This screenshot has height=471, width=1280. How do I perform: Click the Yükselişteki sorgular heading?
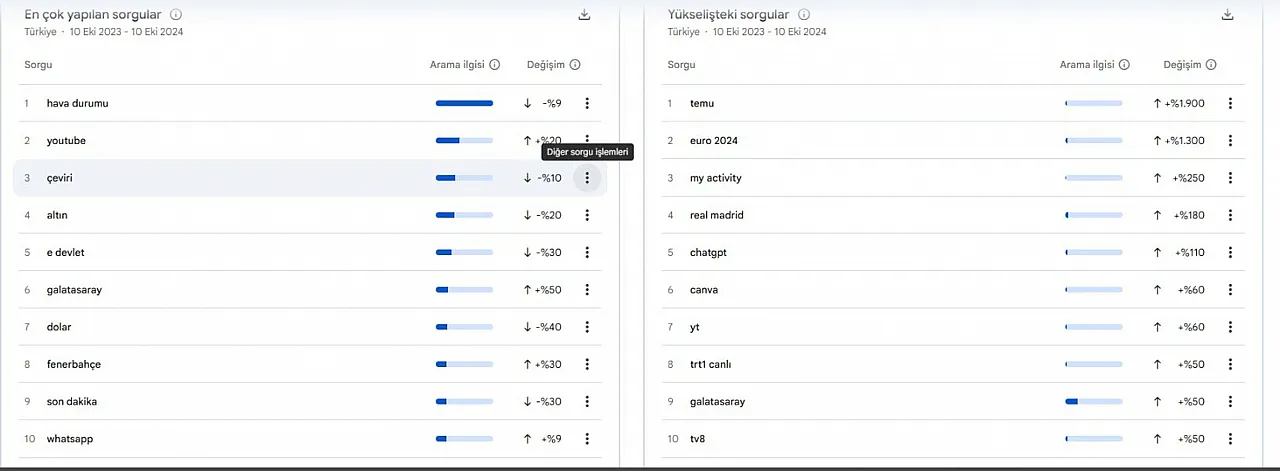(728, 15)
